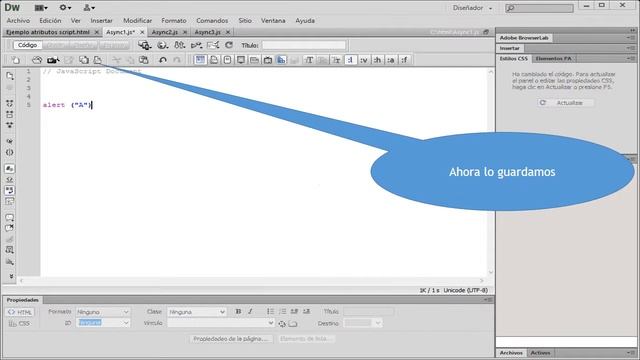Toggle Highlight Invalid Code button

click(10, 180)
